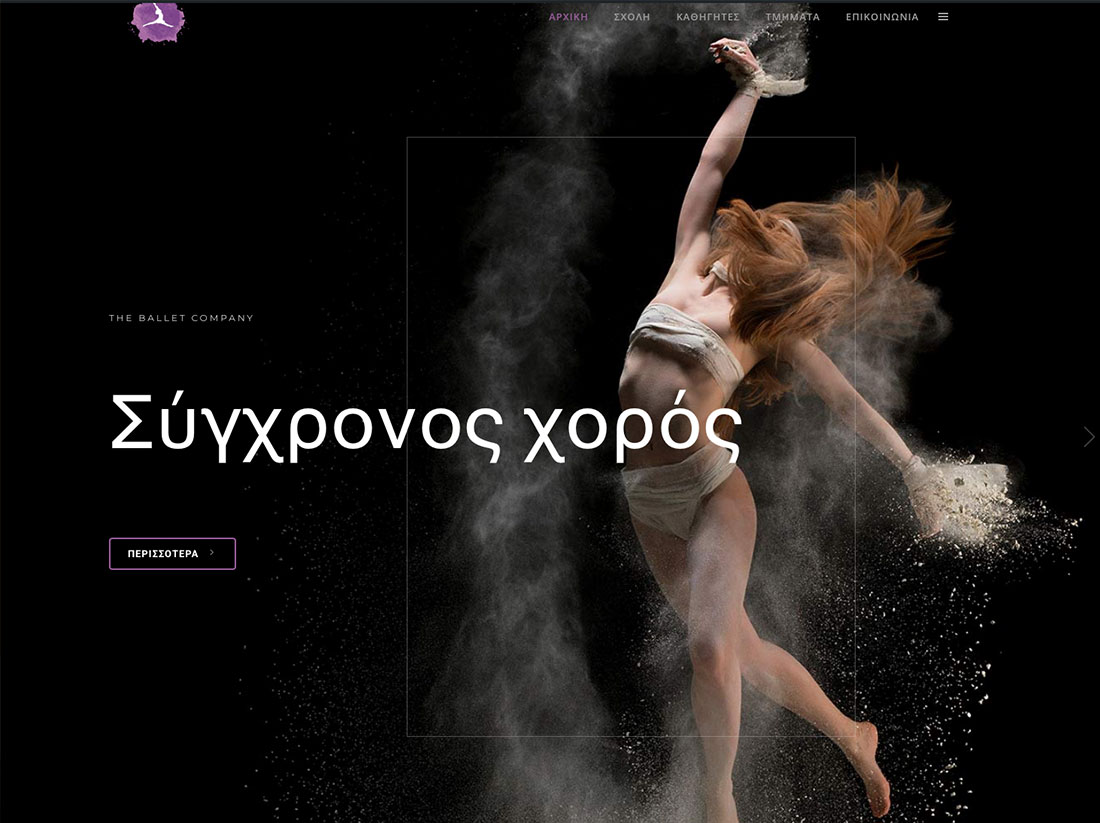Go to the ΑΡΧΙΚΗ home page
Image resolution: width=1100 pixels, height=823 pixels.
pos(568,17)
